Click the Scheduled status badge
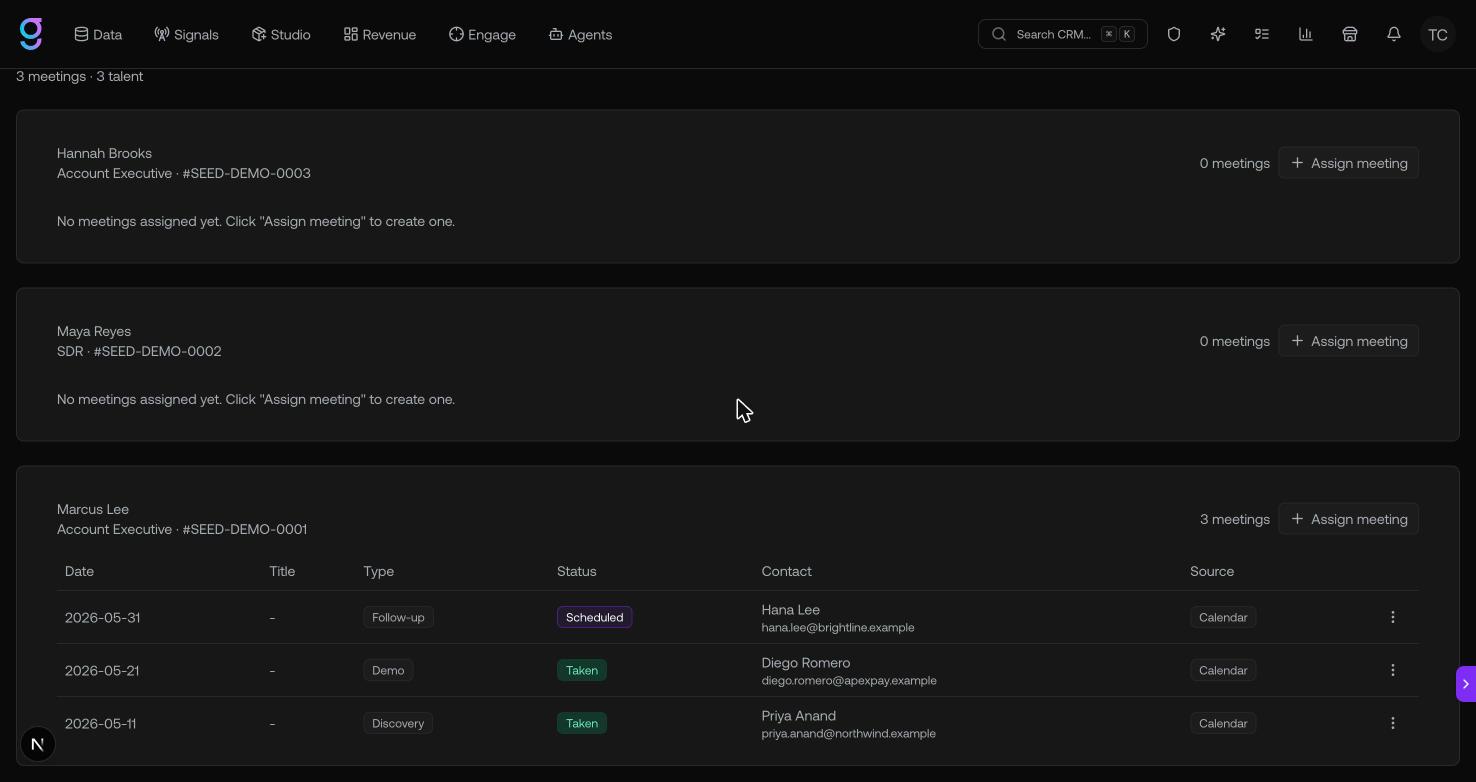Viewport: 1476px width, 782px height. coord(594,617)
